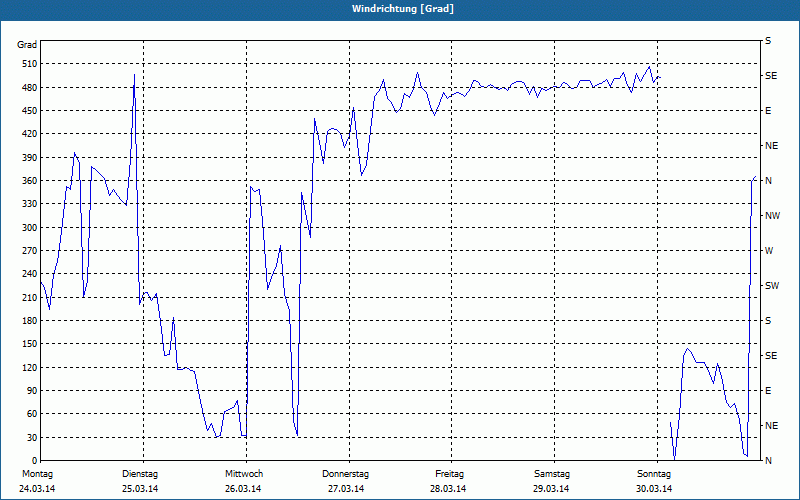
Task: Click the y-axis value 270
Action: [x=30, y=251]
